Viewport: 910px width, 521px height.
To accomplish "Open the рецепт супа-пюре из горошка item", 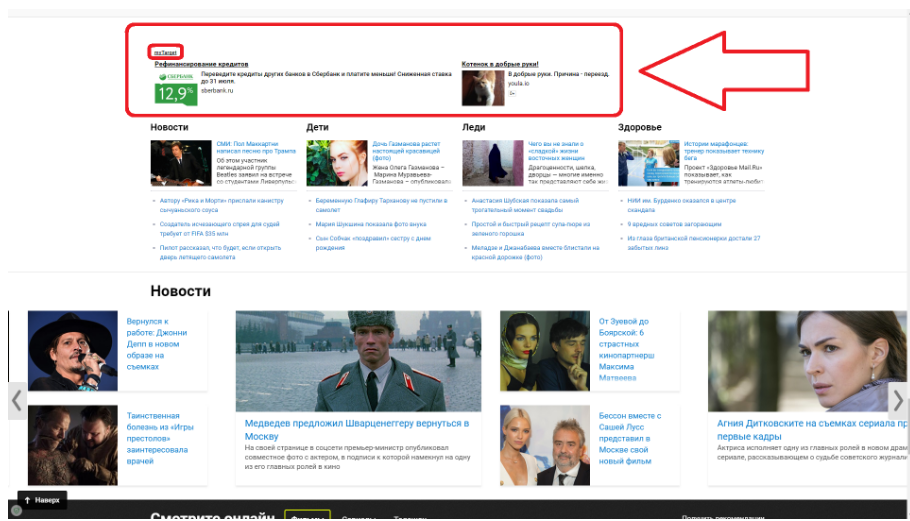I will point(531,229).
